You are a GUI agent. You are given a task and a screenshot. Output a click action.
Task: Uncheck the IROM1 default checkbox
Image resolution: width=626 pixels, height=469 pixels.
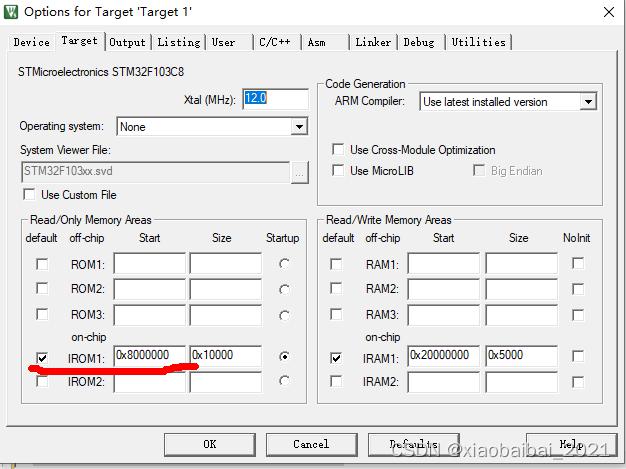click(x=42, y=358)
